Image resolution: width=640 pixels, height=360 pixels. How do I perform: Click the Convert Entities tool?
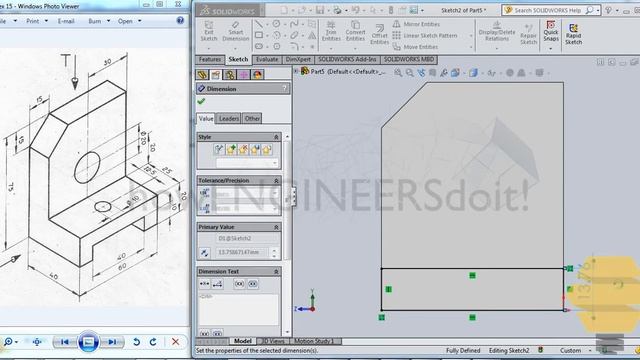point(355,31)
